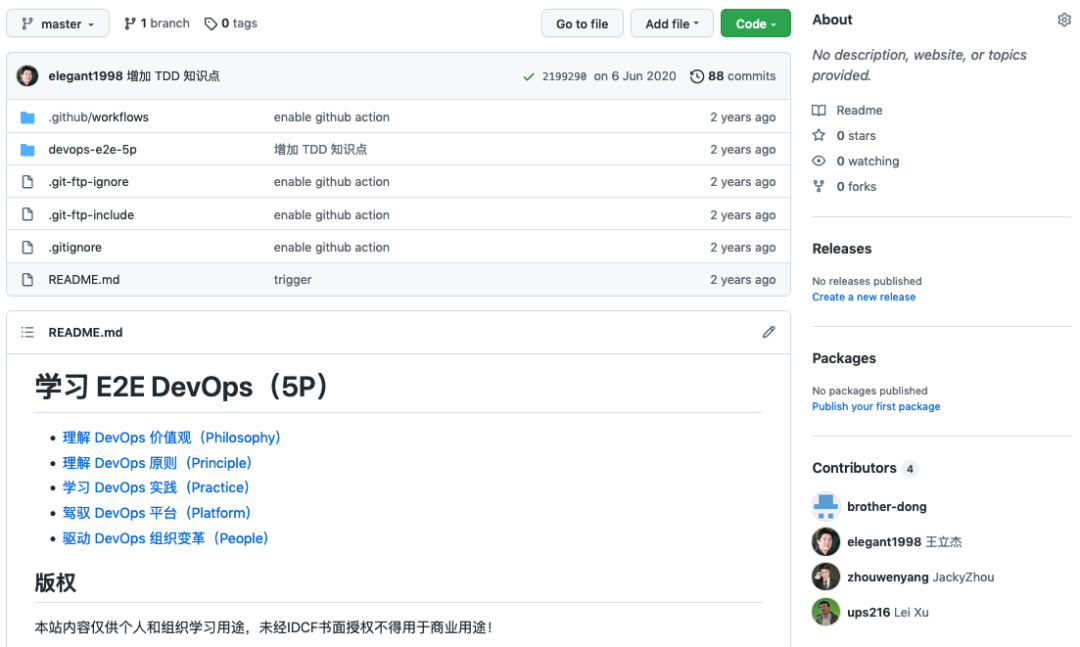This screenshot has height=647, width=1080.
Task: Click the .github/workflows folder icon
Action: coord(28,117)
